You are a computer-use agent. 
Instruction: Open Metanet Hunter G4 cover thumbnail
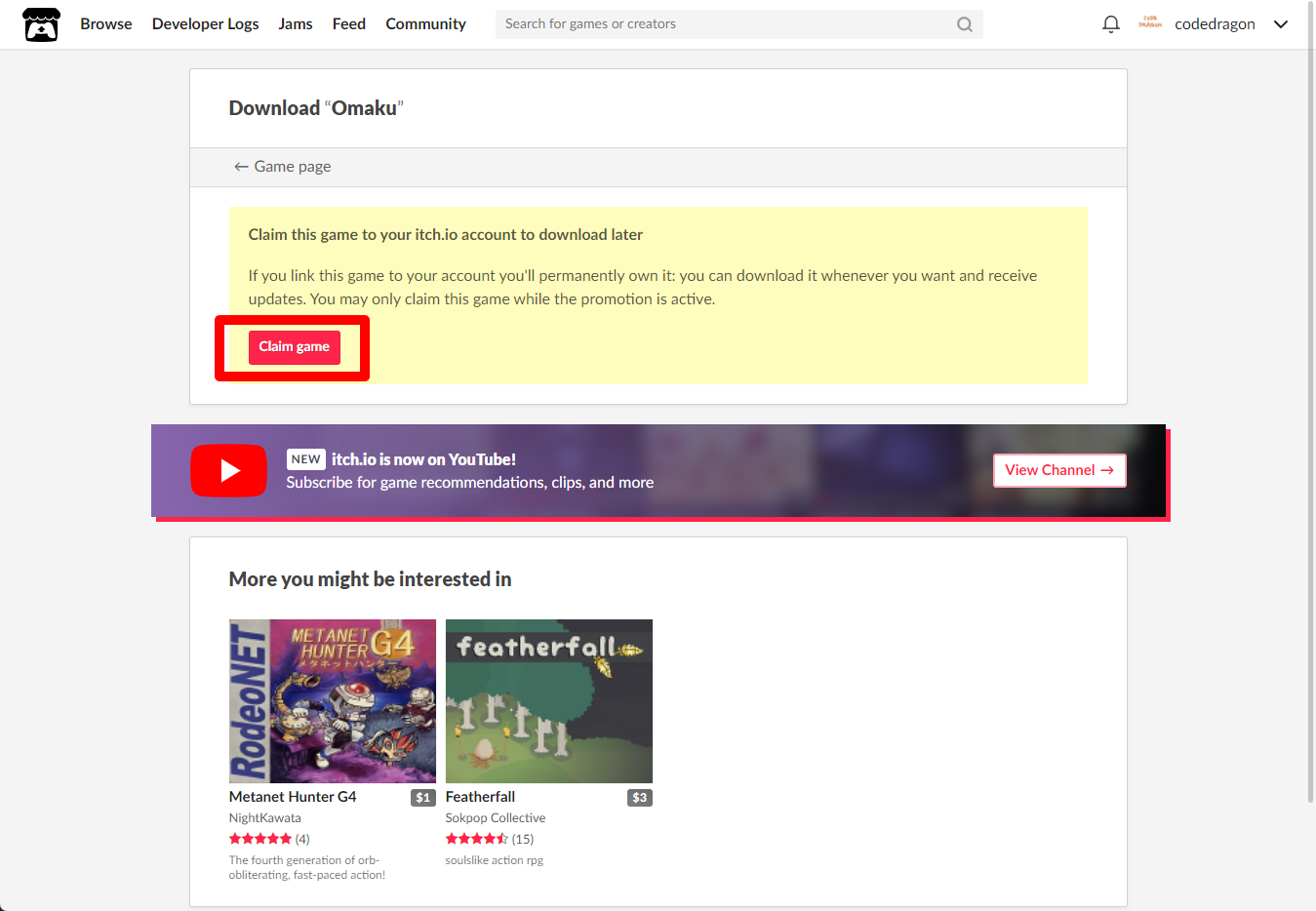(333, 701)
